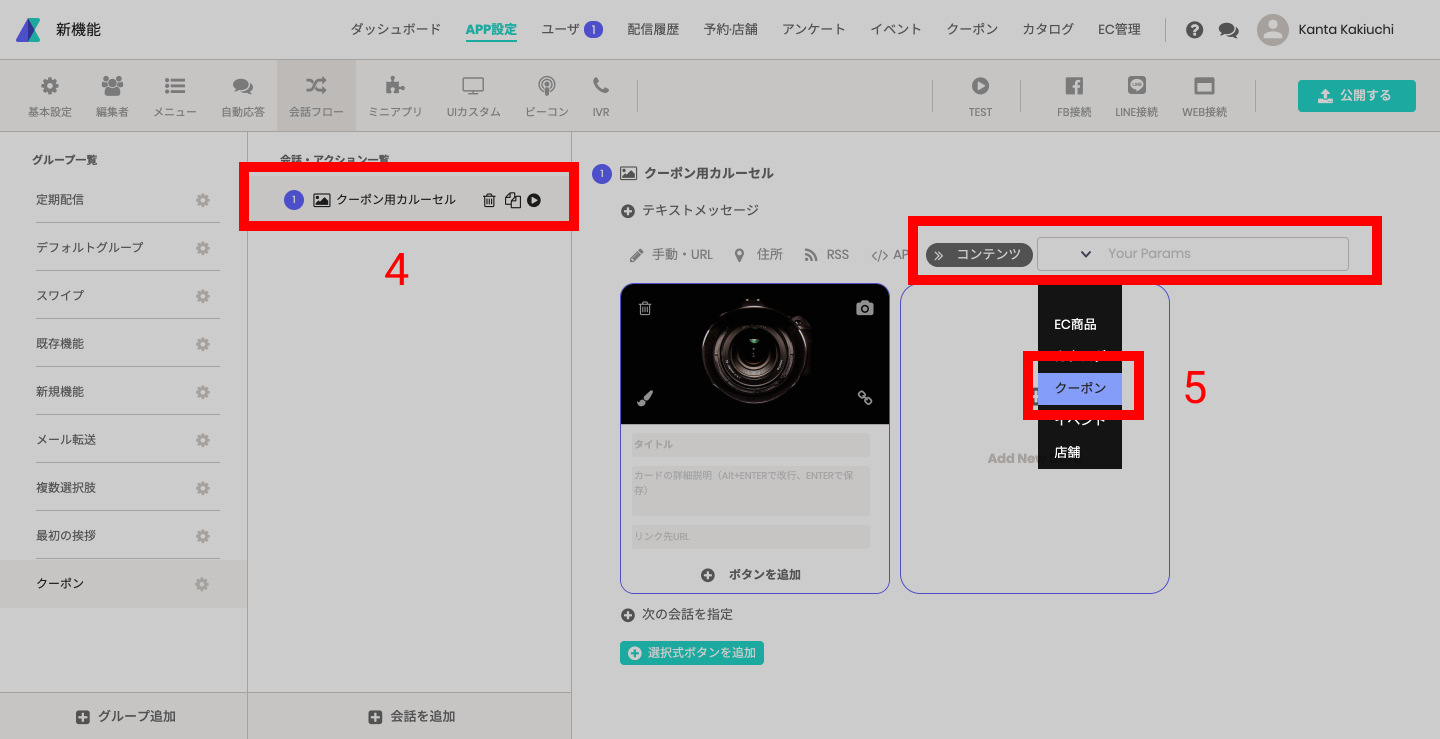Open LINE接続 connection icon
The height and width of the screenshot is (739, 1440).
point(1136,85)
